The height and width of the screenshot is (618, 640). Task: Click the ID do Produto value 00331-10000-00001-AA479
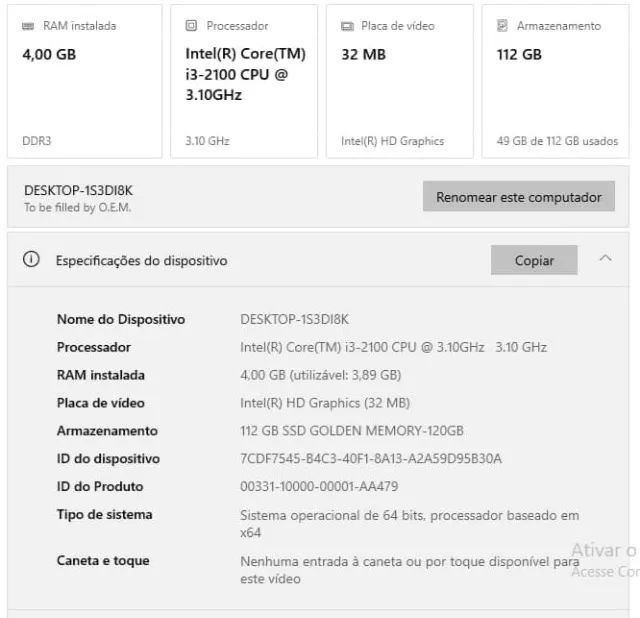pyautogui.click(x=319, y=487)
